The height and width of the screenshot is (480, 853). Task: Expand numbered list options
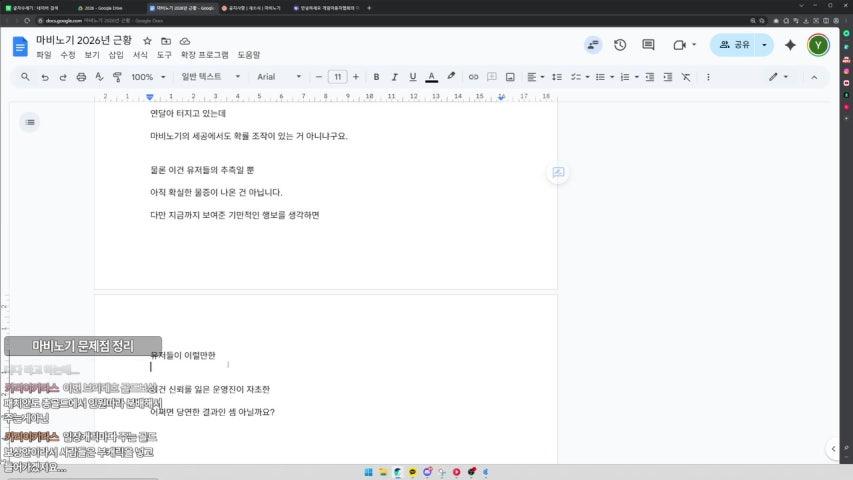coord(636,77)
